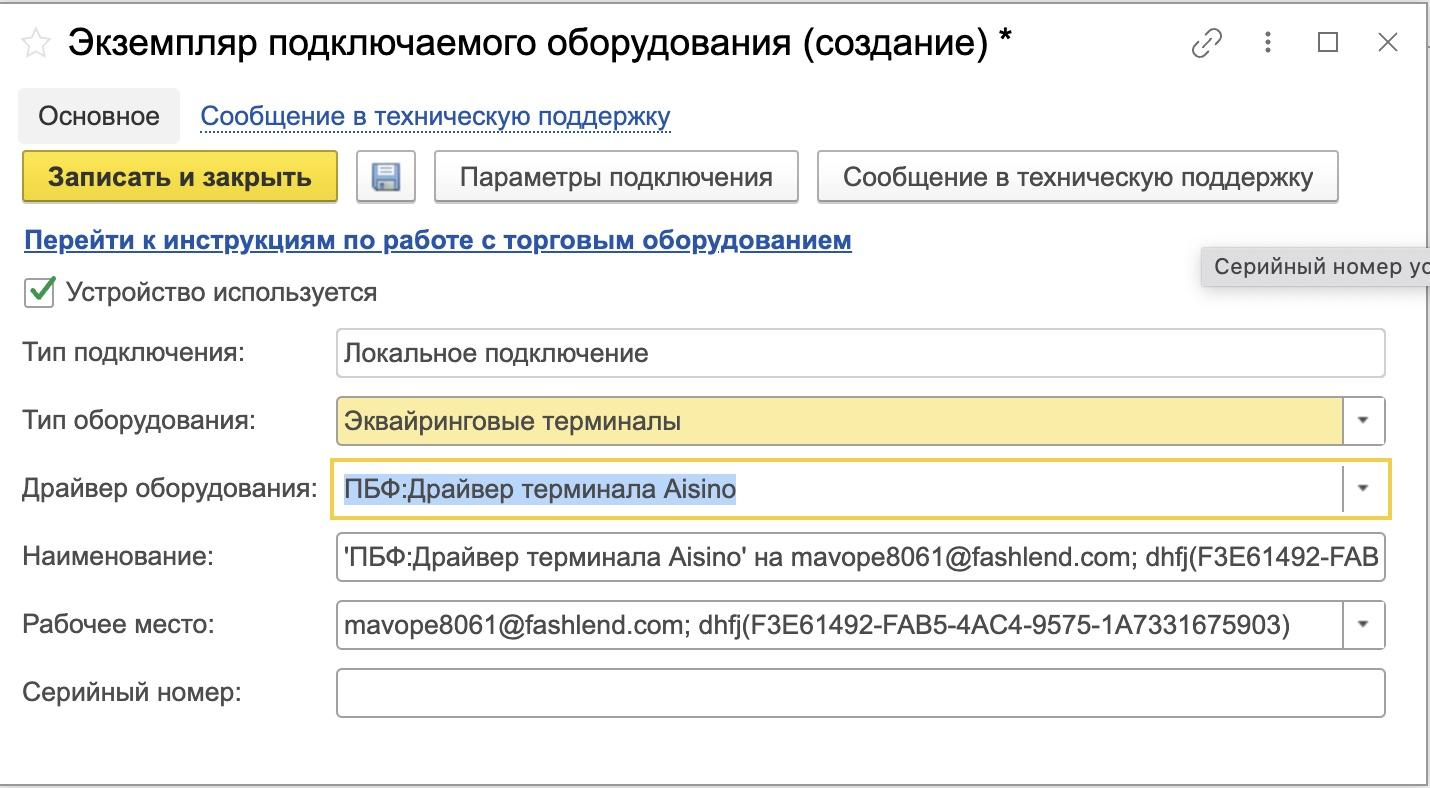Click Записать и закрыть button
Screen dimensions: 1430x788
(x=180, y=177)
